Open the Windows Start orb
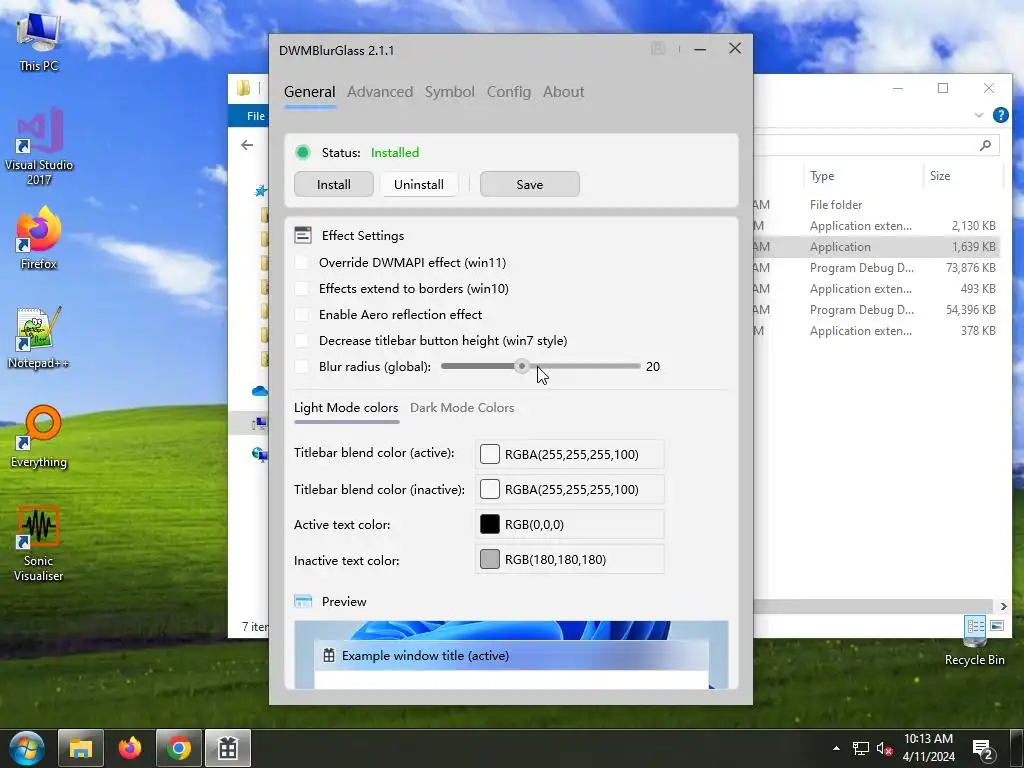This screenshot has height=768, width=1024. click(x=26, y=748)
